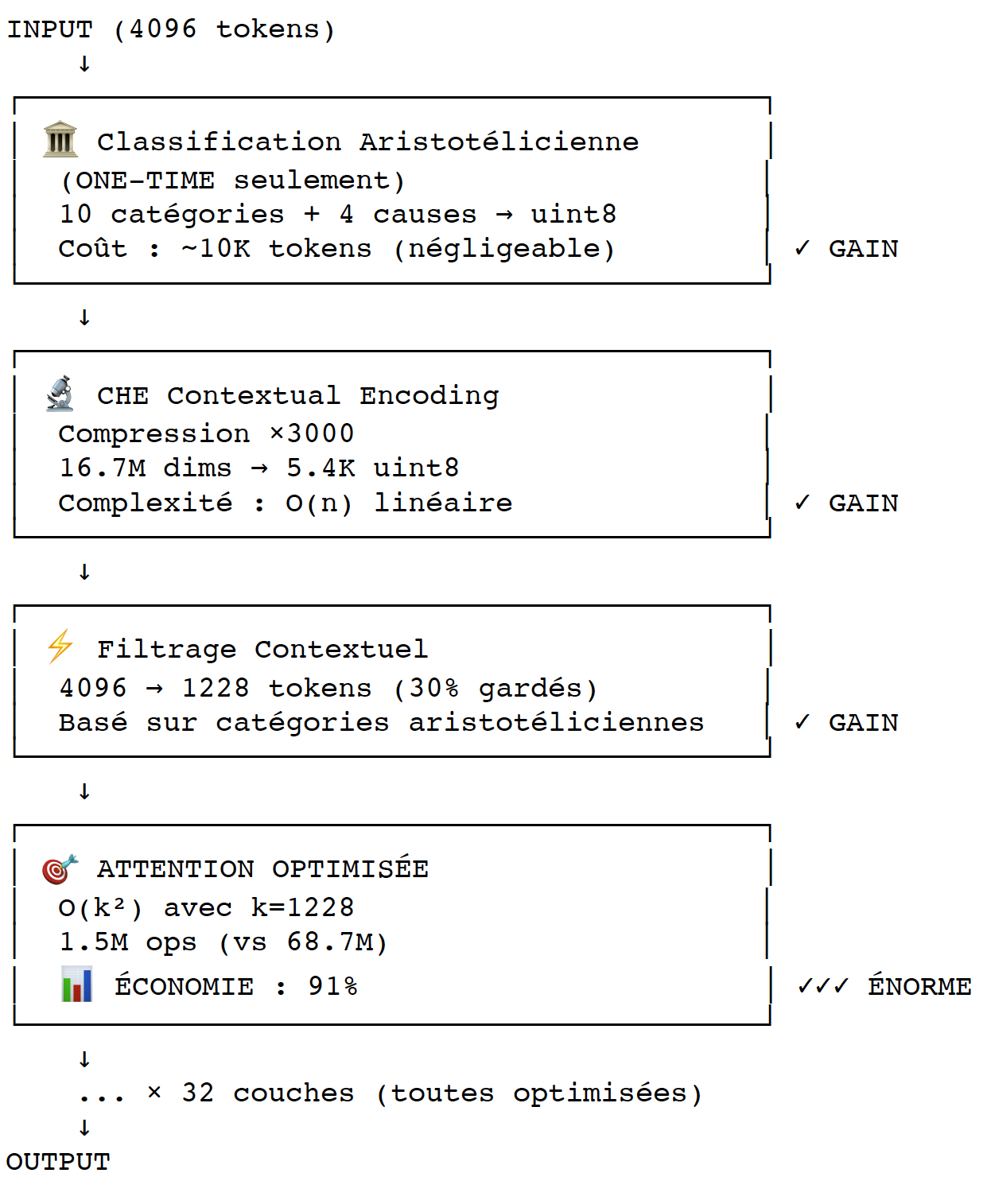The width and height of the screenshot is (991, 1204).
Task: Select the OUTPUT label at the bottom
Action: click(58, 1162)
